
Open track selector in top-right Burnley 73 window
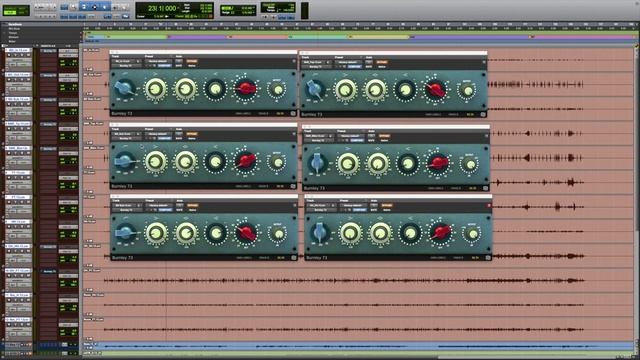pyautogui.click(x=313, y=62)
